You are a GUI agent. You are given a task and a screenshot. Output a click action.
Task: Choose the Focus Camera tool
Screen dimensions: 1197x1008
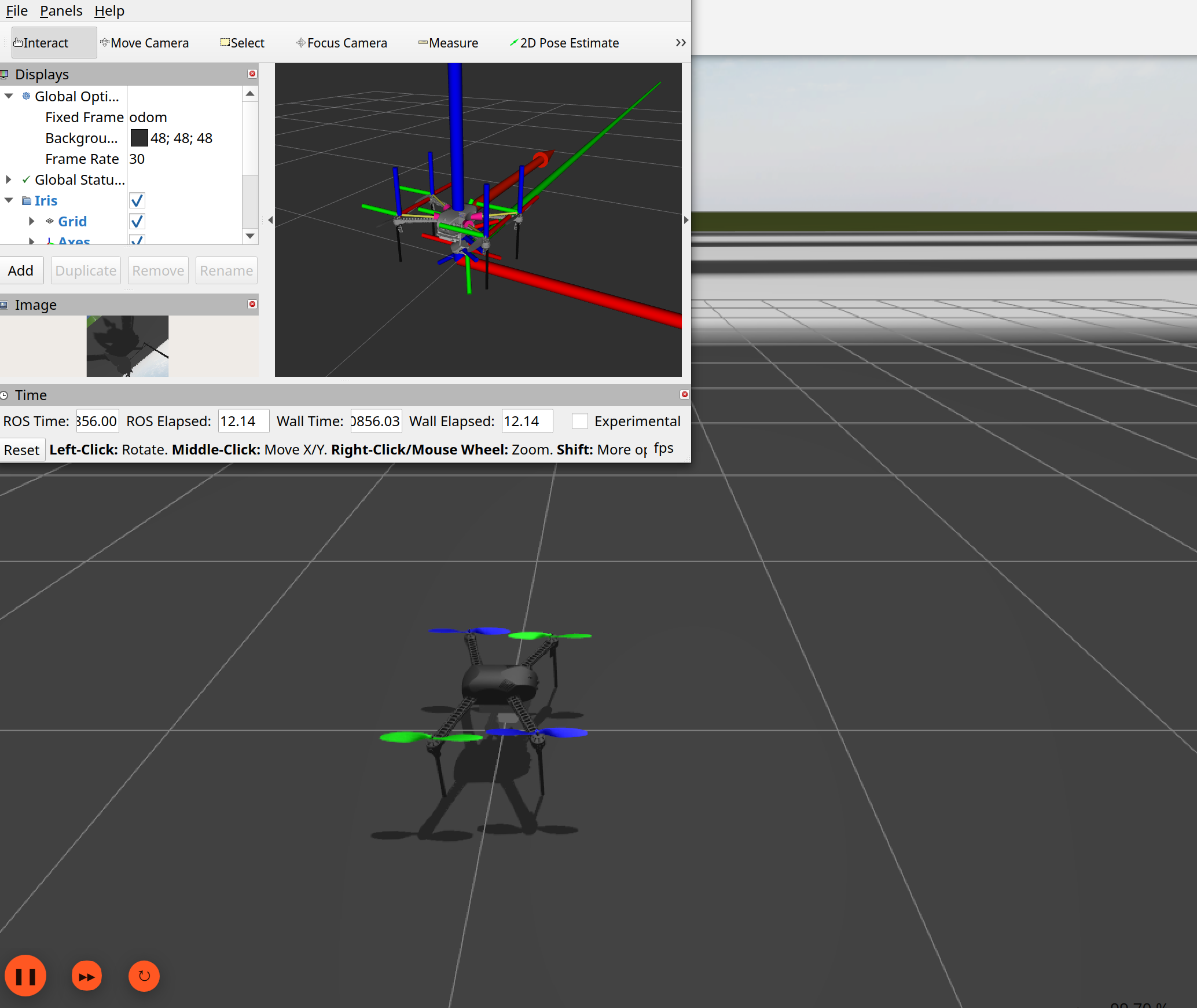(x=342, y=43)
